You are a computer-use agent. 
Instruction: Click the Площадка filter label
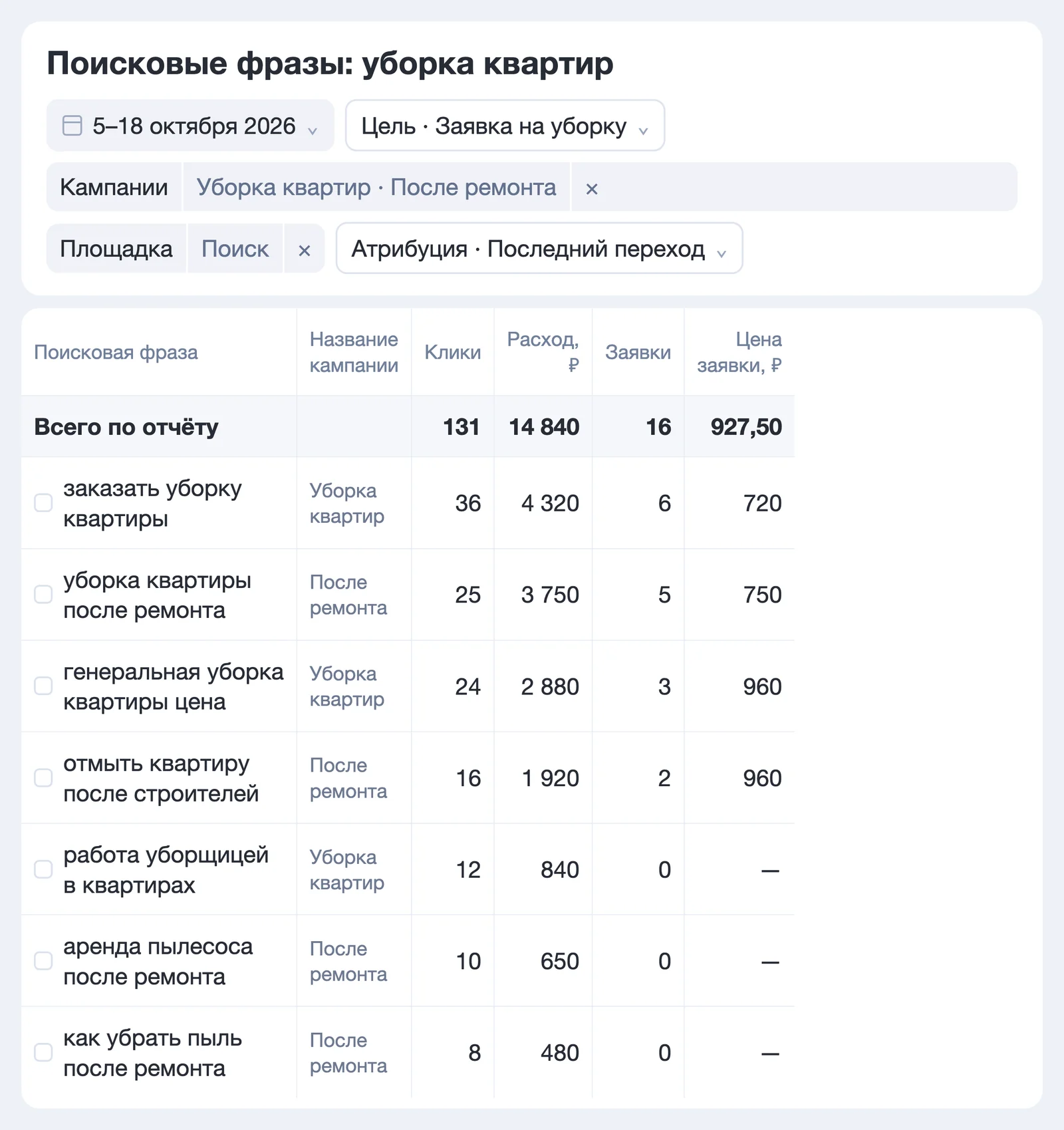[x=116, y=249]
